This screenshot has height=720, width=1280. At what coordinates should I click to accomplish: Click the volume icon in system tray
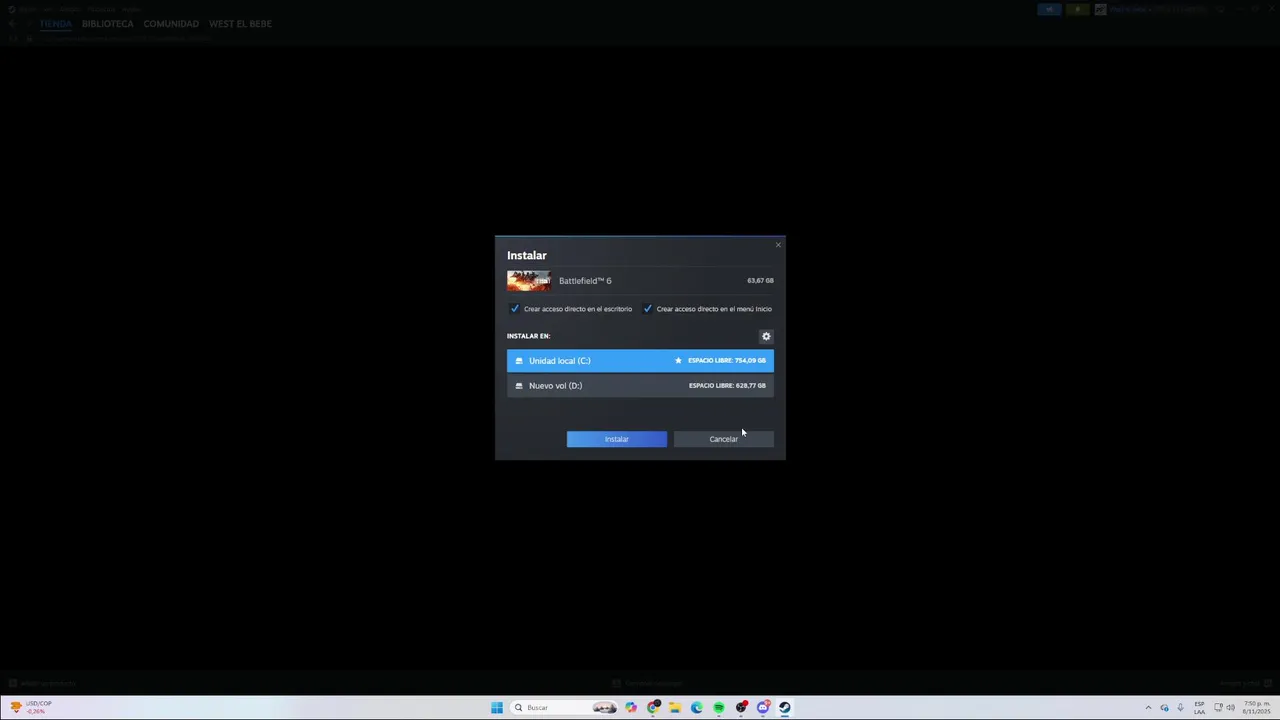(x=1231, y=707)
